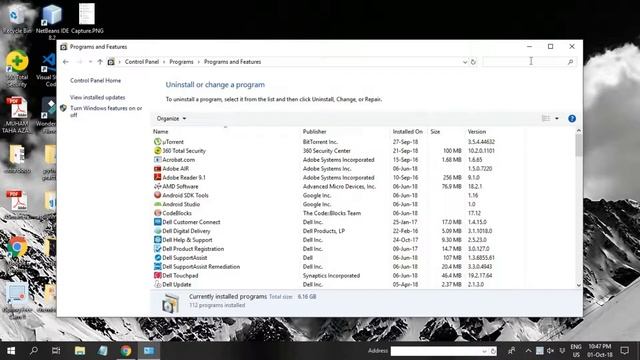Open the volume control in tray

tap(551, 351)
